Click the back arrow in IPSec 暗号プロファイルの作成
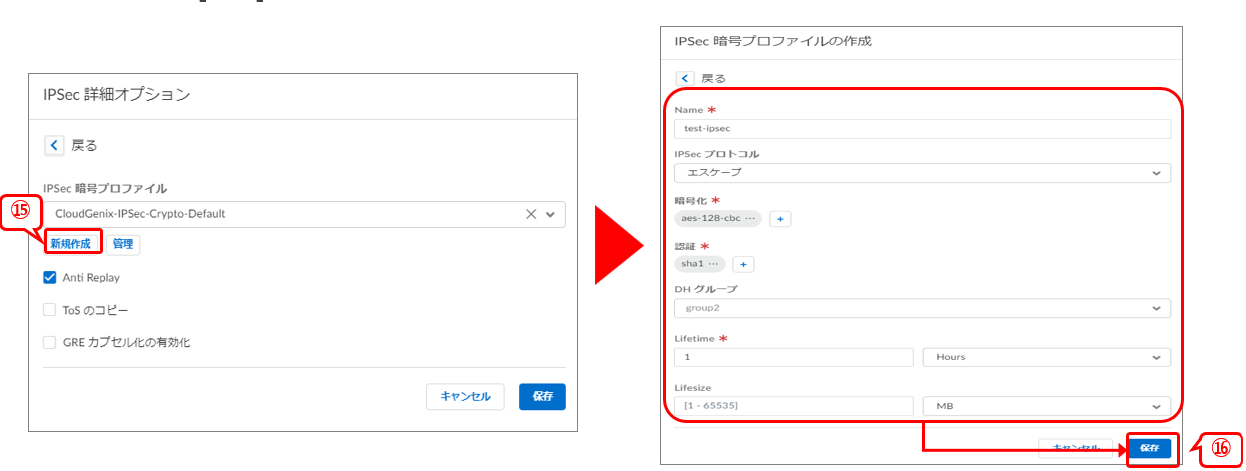Image resolution: width=1246 pixels, height=471 pixels. coord(685,78)
